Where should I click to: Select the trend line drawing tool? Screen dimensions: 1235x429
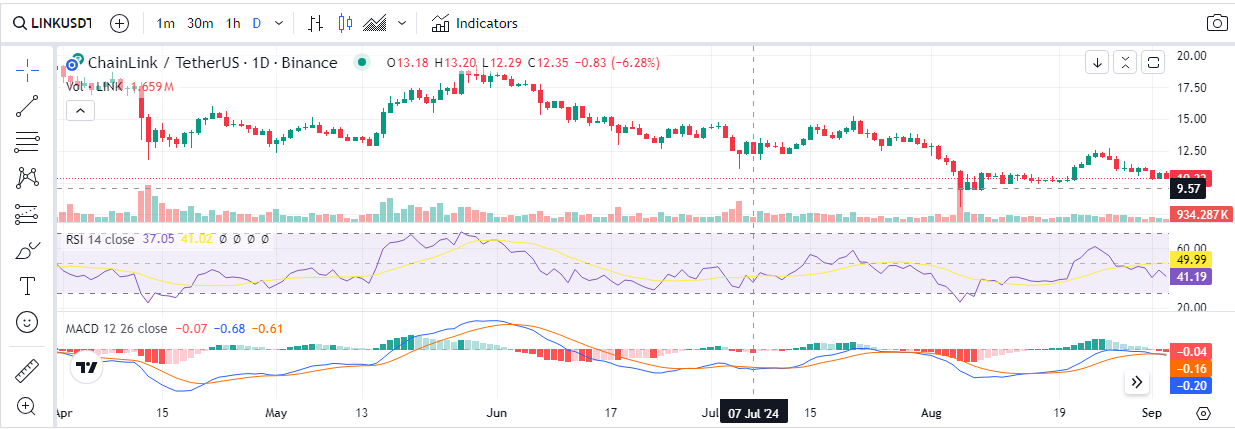27,105
